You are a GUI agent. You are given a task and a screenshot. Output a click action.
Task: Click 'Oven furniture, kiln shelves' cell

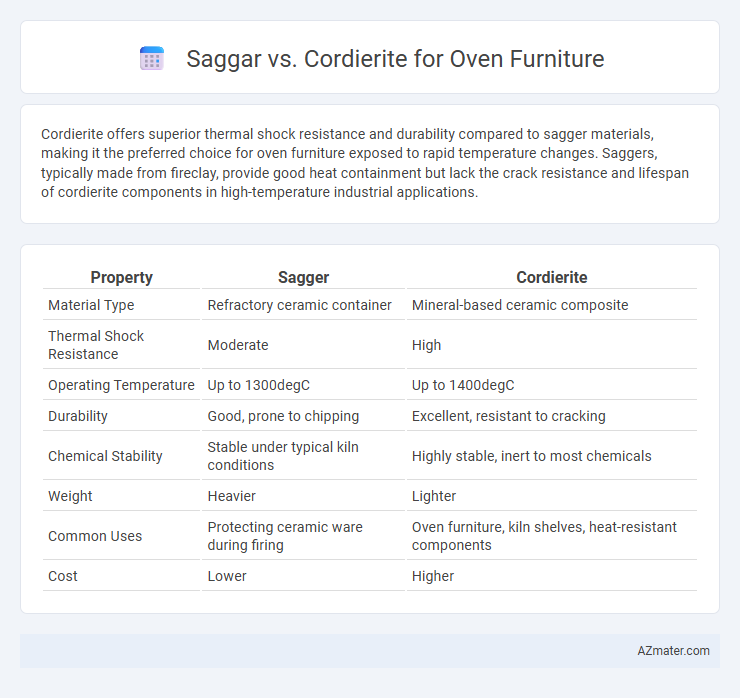click(x=544, y=536)
